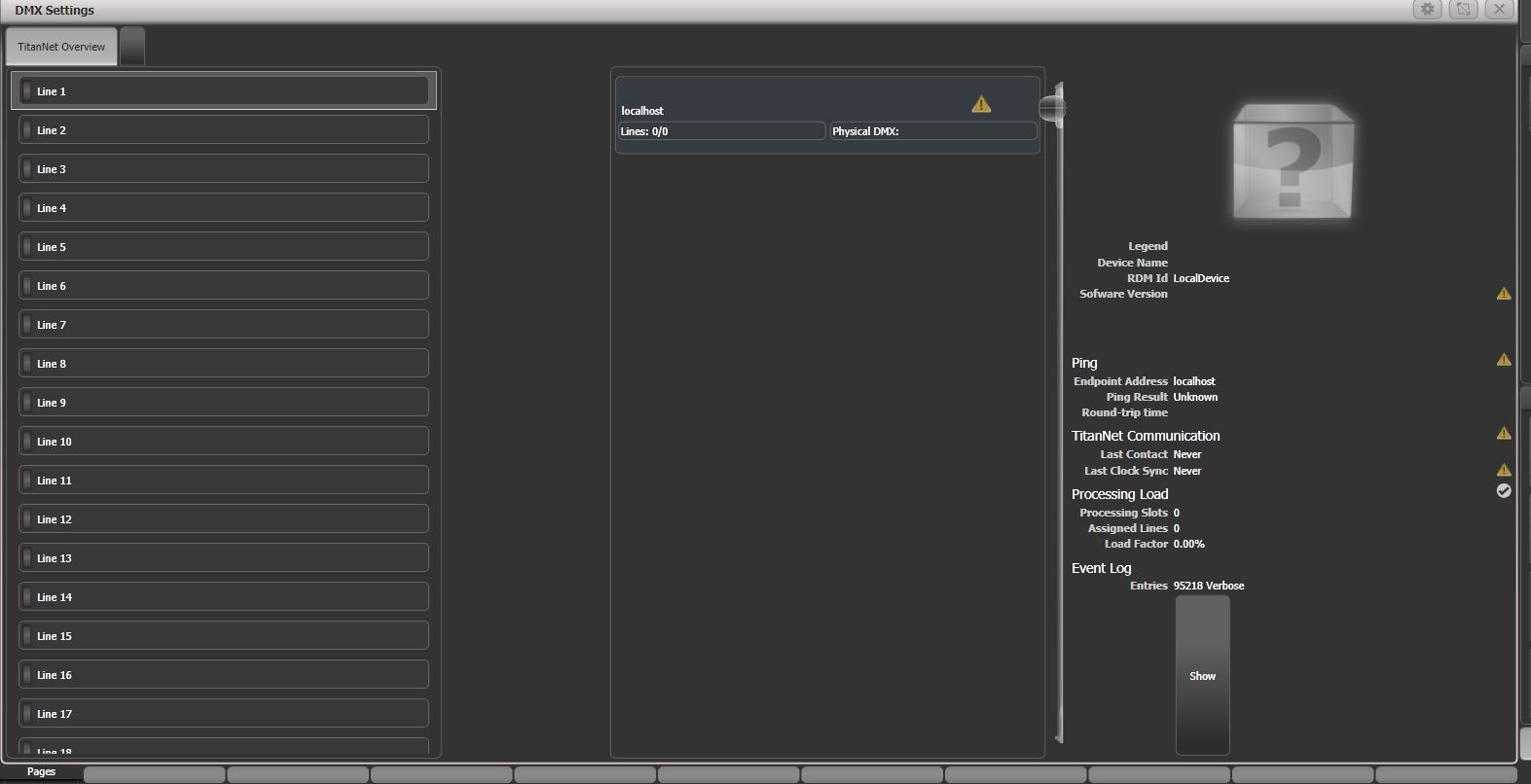Click the 'Sofware Version' label
The width and height of the screenshot is (1531, 784).
pos(1123,294)
